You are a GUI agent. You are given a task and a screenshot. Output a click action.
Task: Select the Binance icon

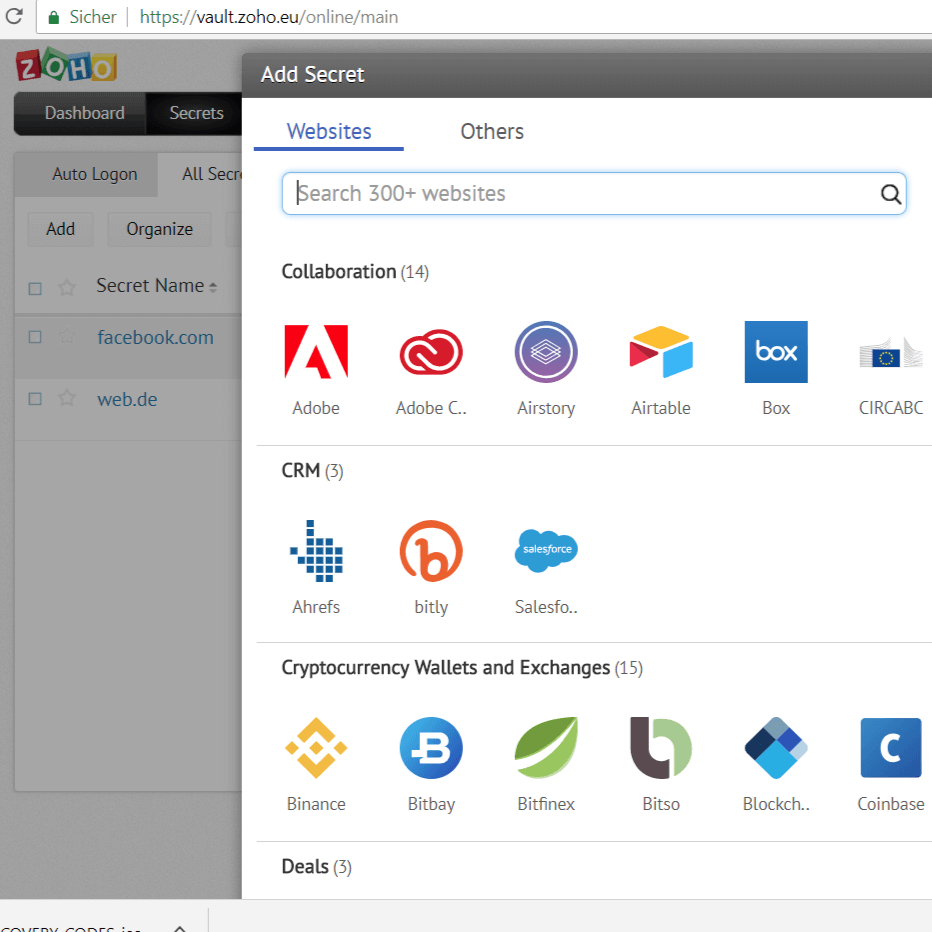point(316,748)
